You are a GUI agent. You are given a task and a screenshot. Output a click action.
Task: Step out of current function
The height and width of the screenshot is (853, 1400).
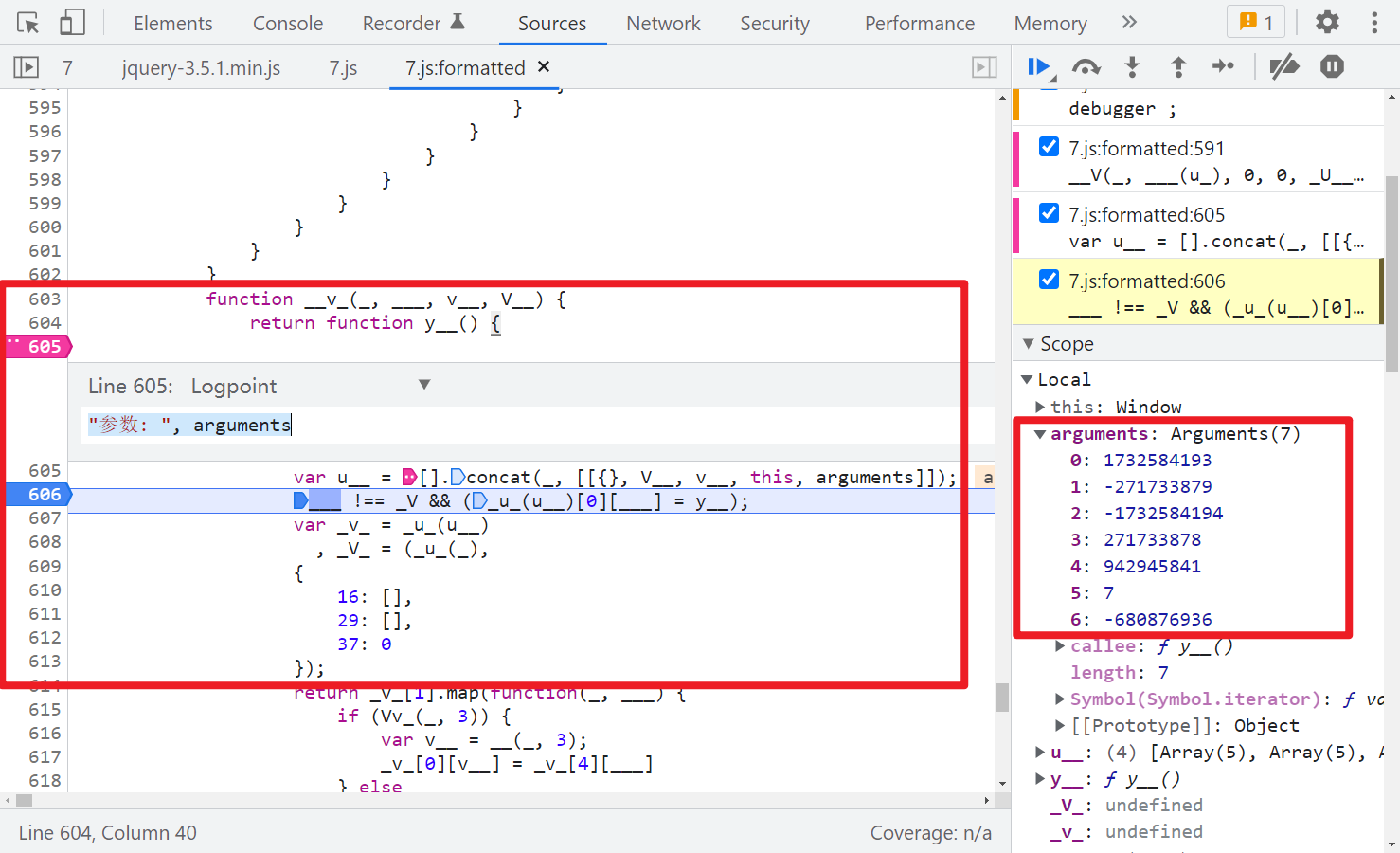coord(1177,66)
